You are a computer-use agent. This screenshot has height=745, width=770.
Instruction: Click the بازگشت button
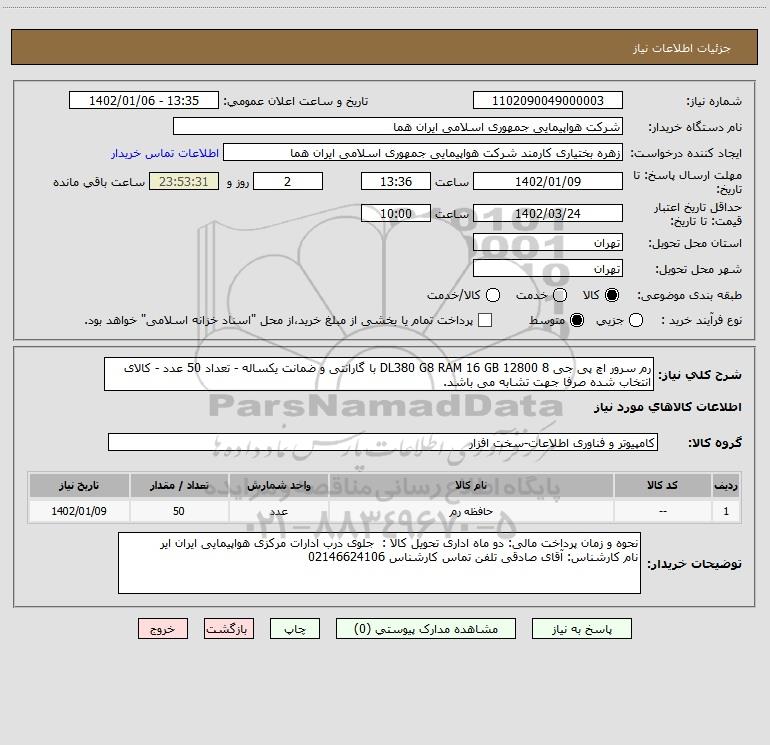(x=229, y=629)
